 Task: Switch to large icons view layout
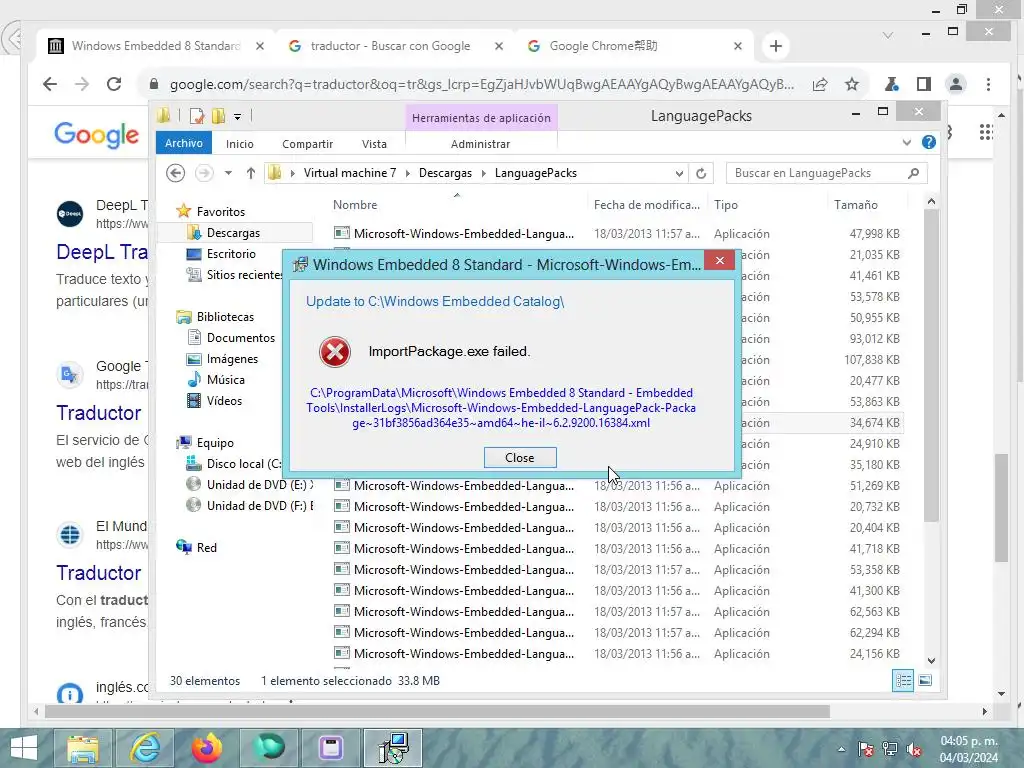coord(925,680)
